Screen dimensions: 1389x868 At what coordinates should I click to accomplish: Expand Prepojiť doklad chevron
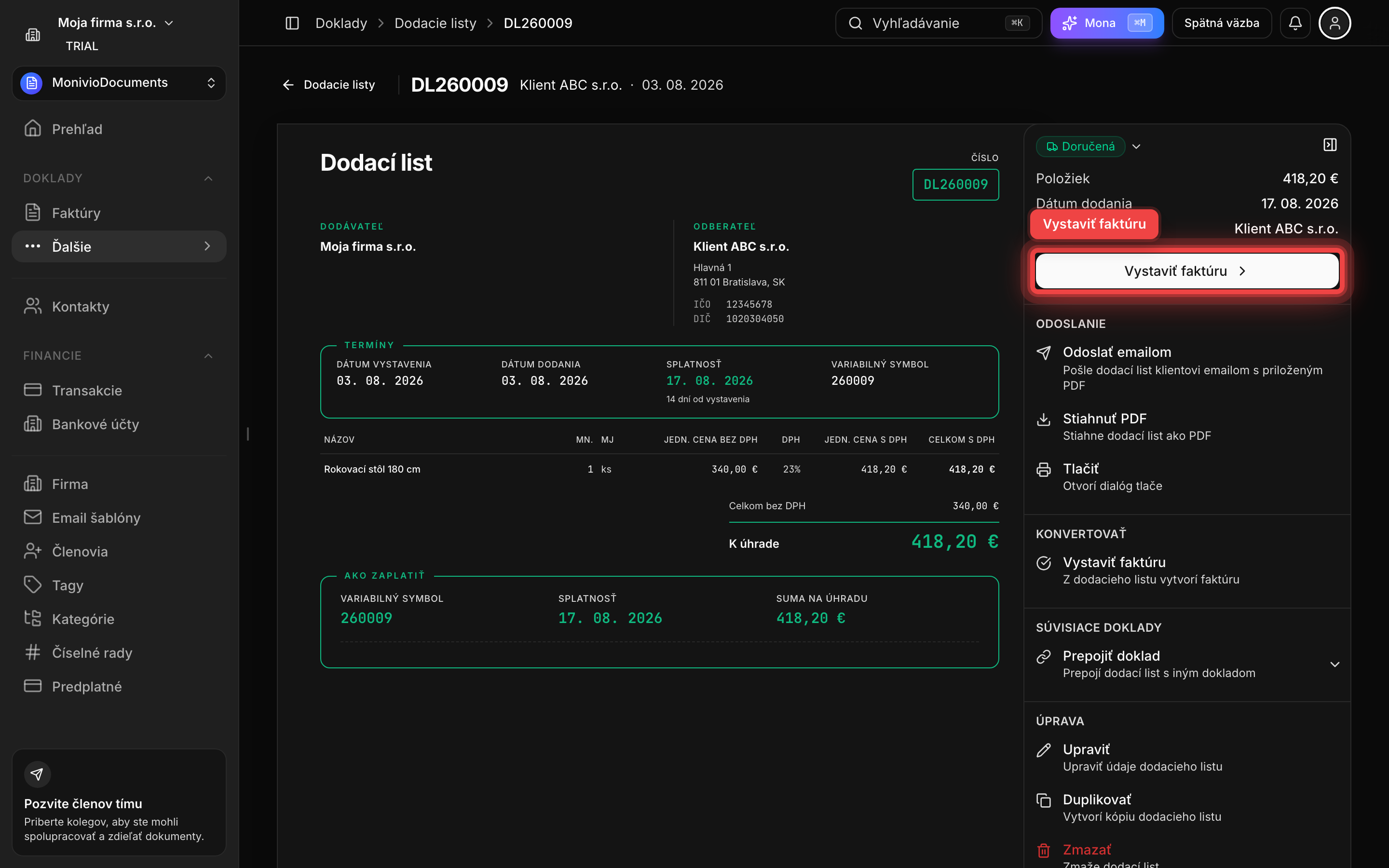[1335, 664]
